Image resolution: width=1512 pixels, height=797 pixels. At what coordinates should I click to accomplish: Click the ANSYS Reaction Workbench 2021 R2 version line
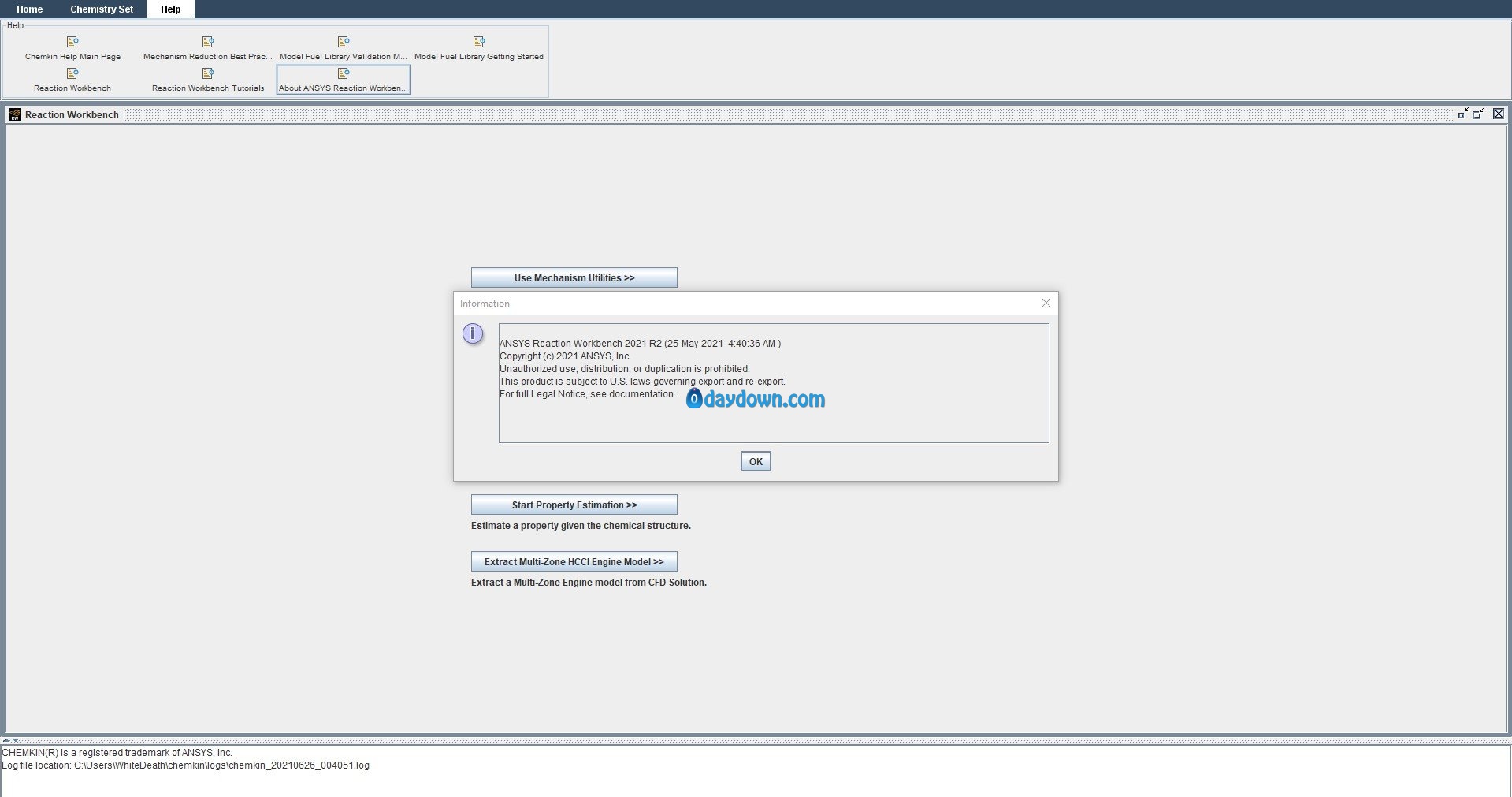coord(640,344)
